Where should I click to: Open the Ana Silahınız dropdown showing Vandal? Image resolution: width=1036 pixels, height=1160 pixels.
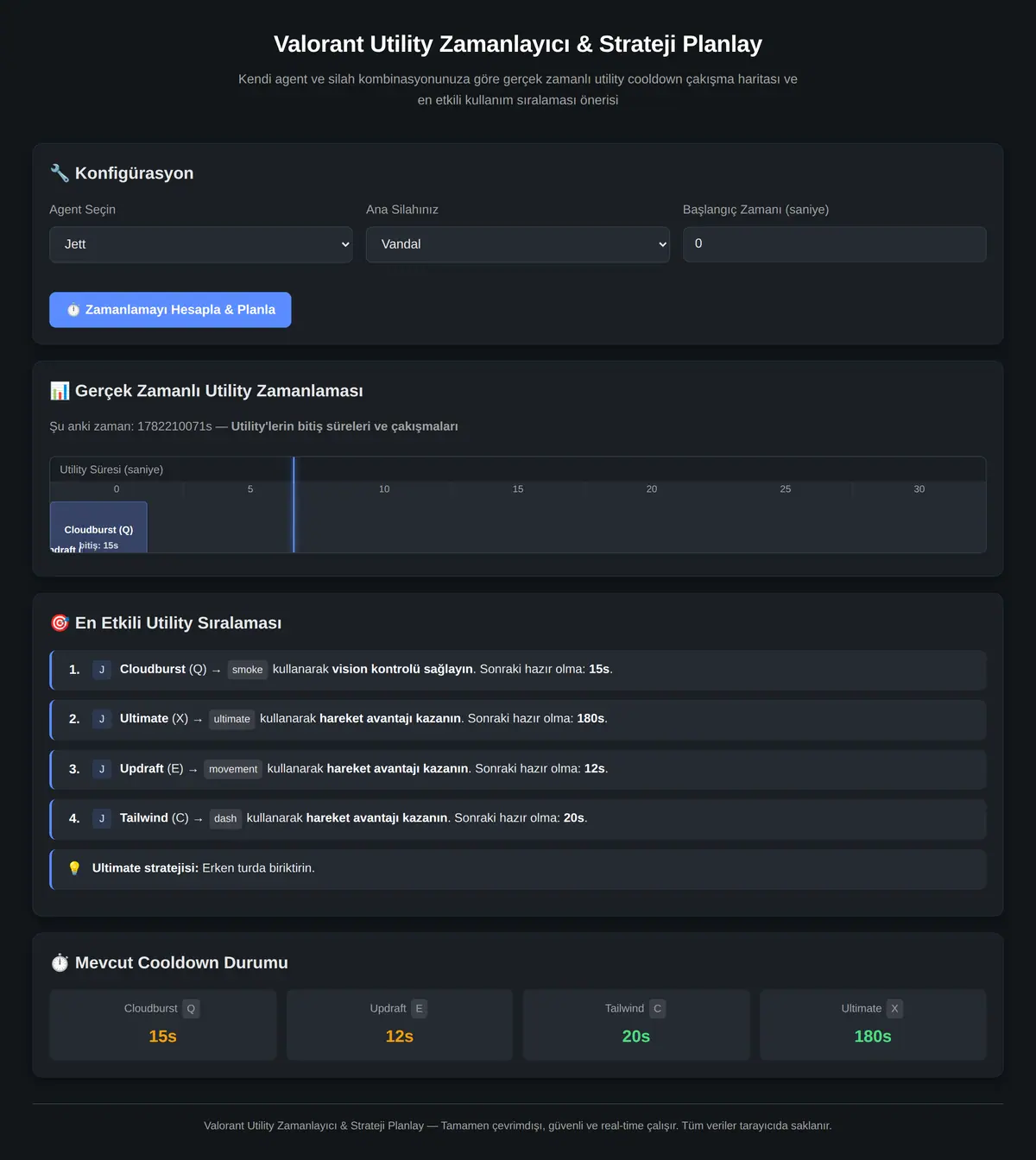518,244
